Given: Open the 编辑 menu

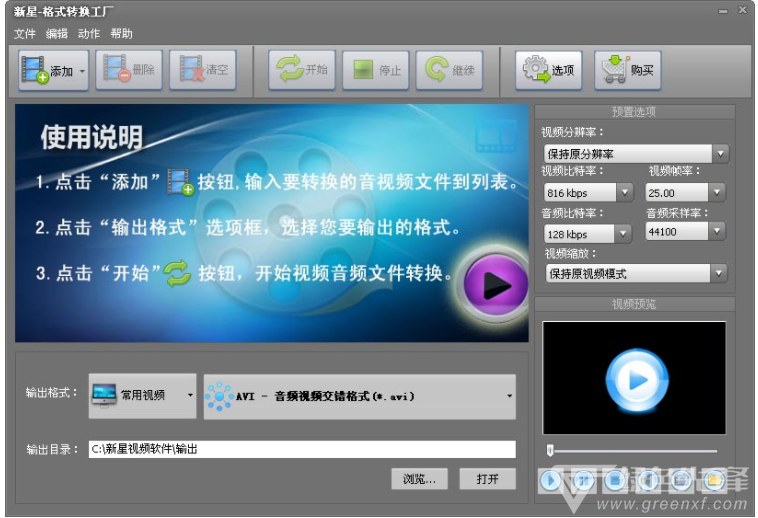Looking at the screenshot, I should 57,33.
